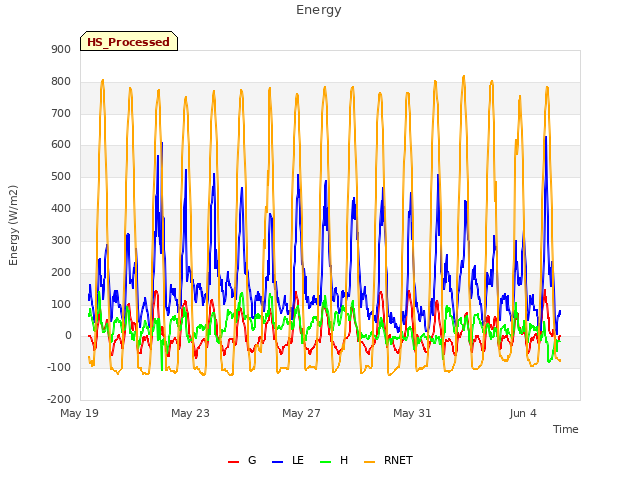
Task: Click the Energy (W/m2) axis label
Action: pyautogui.click(x=13, y=225)
